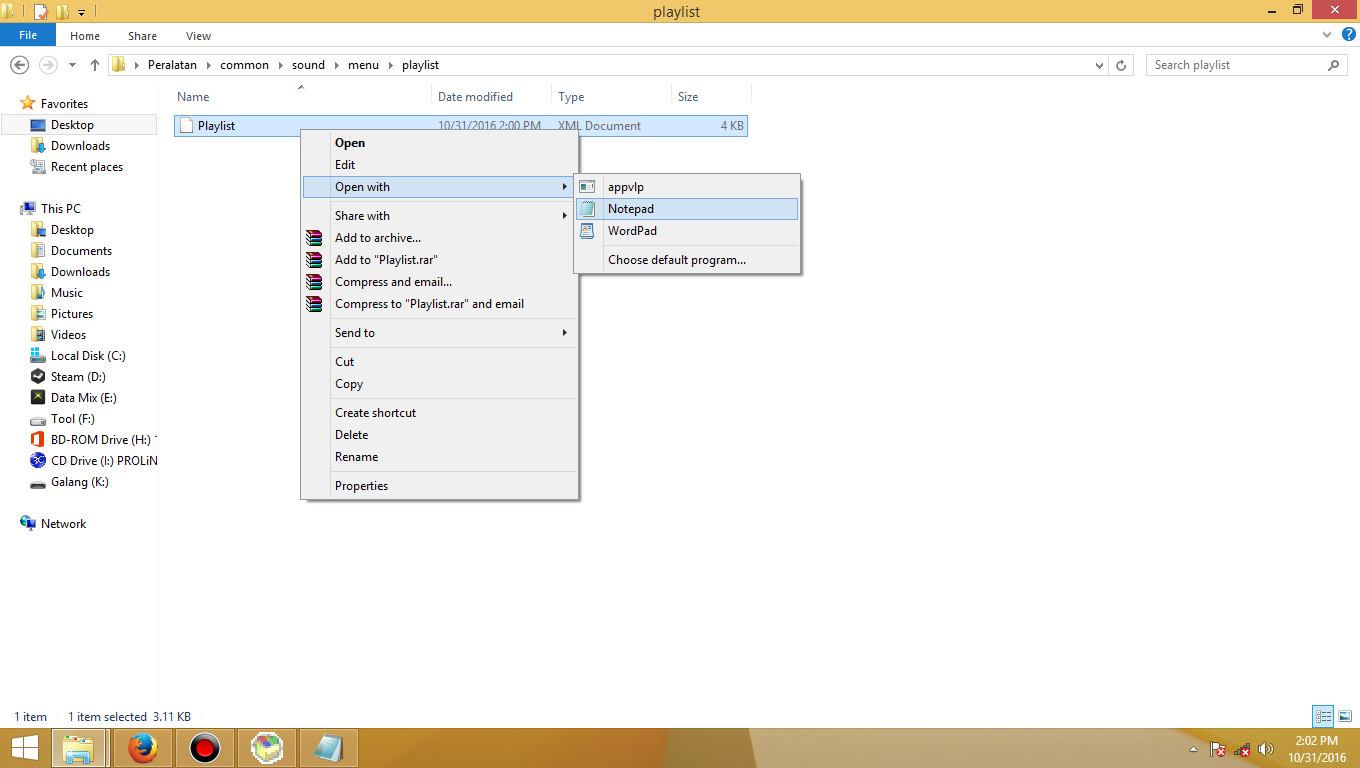Select Compress to "Playlist.rar" and email
The width and height of the screenshot is (1360, 768).
[x=440, y=304]
